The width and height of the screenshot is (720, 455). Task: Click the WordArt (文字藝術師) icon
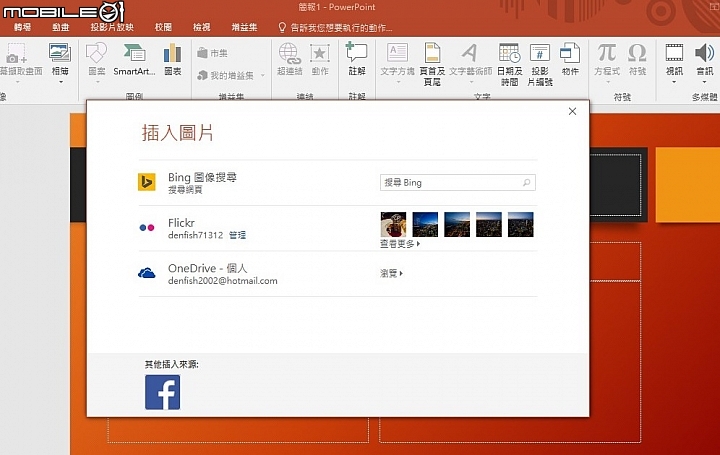(x=470, y=52)
